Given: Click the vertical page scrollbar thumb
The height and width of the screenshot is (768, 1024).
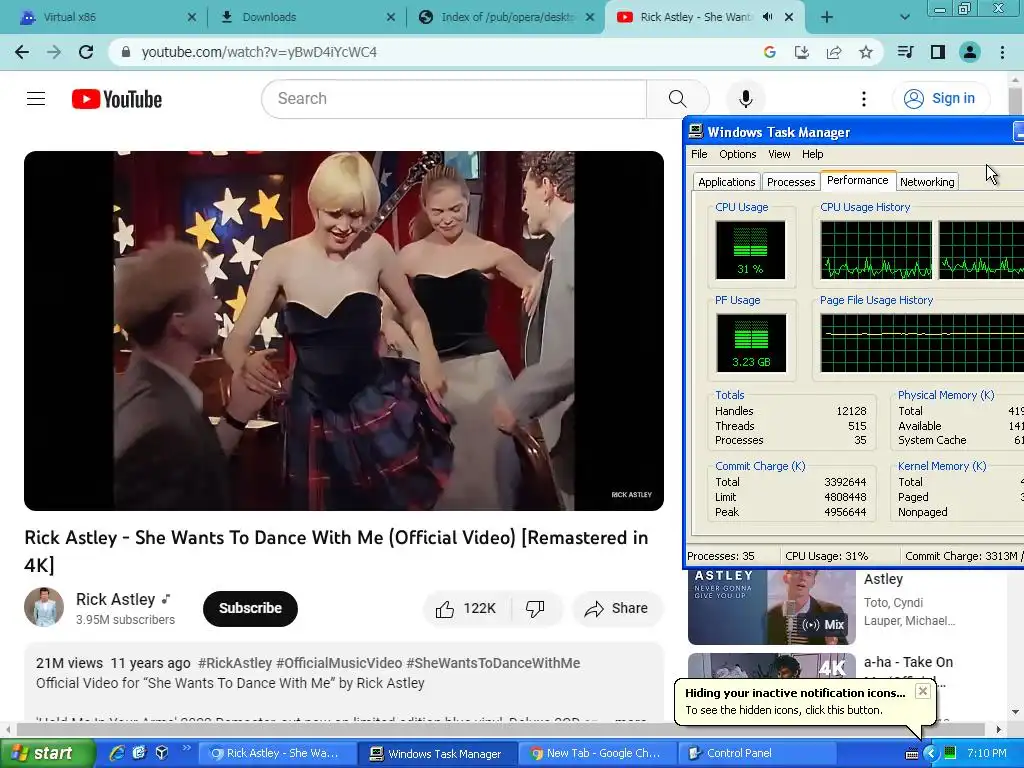Looking at the screenshot, I should [1015, 100].
